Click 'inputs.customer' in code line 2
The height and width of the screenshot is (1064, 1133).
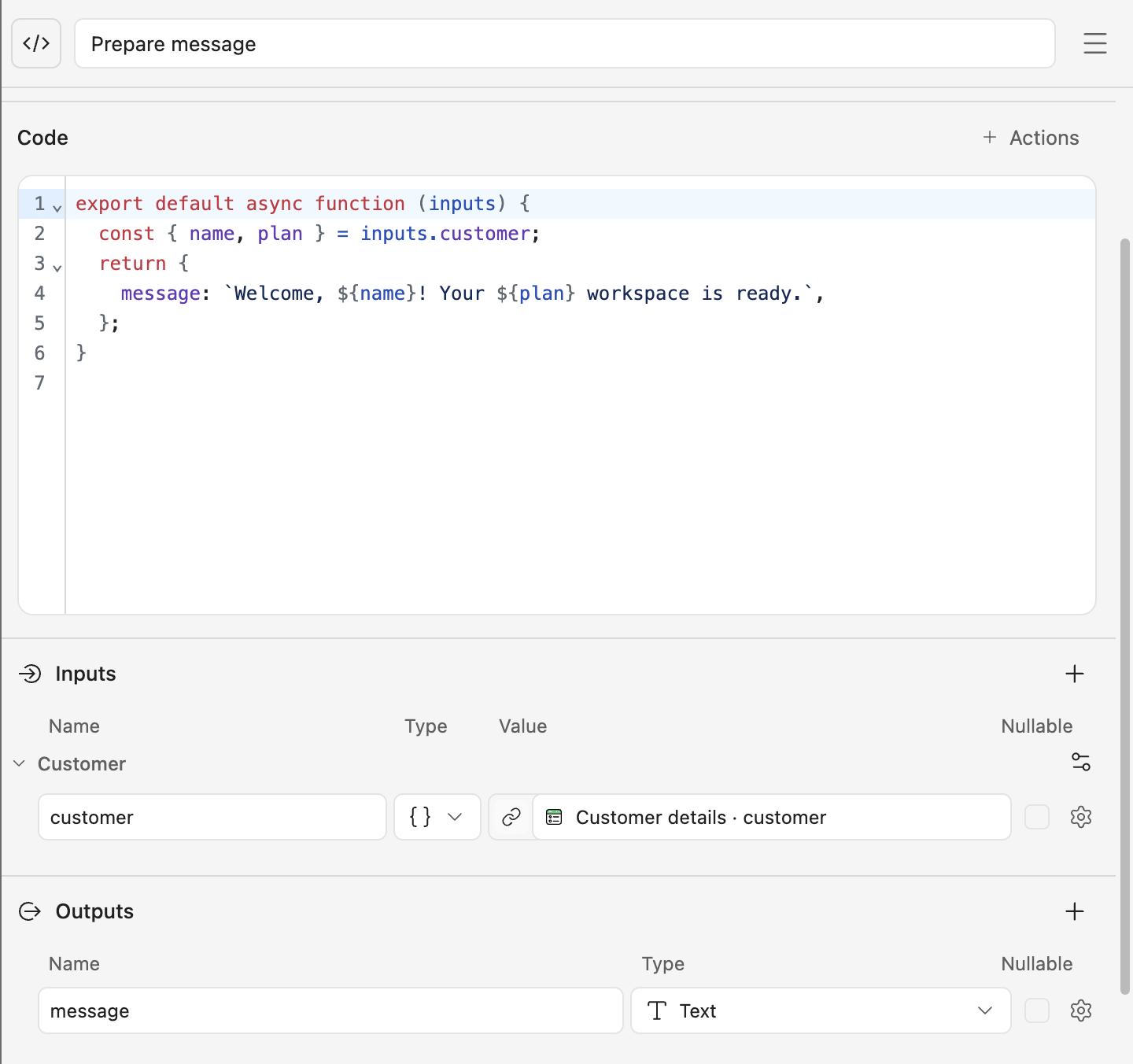click(x=445, y=234)
